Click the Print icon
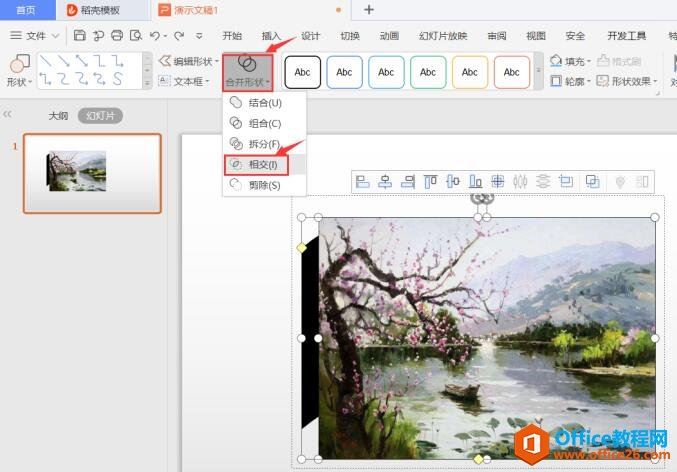 117,35
